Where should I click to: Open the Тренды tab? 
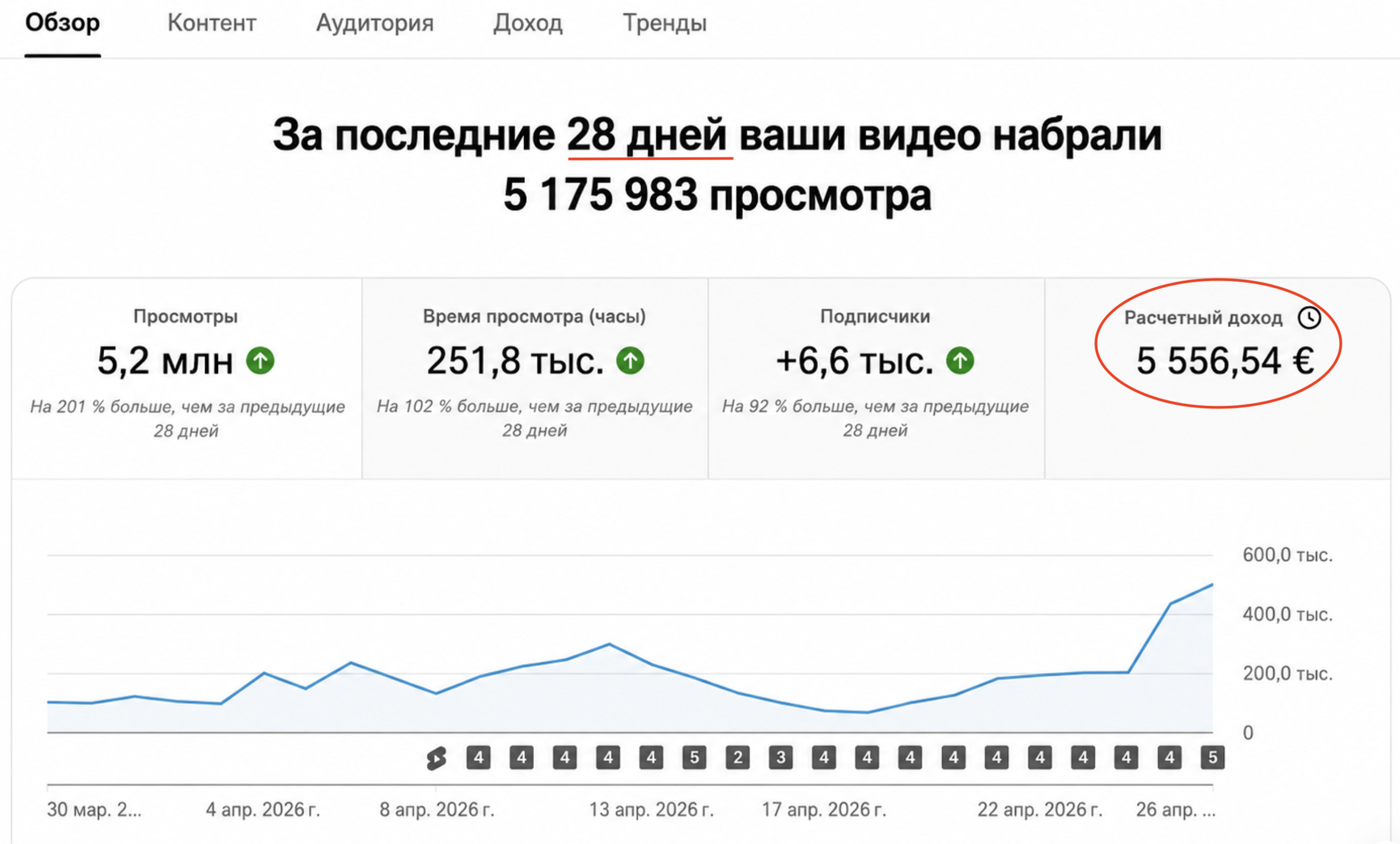pos(665,23)
